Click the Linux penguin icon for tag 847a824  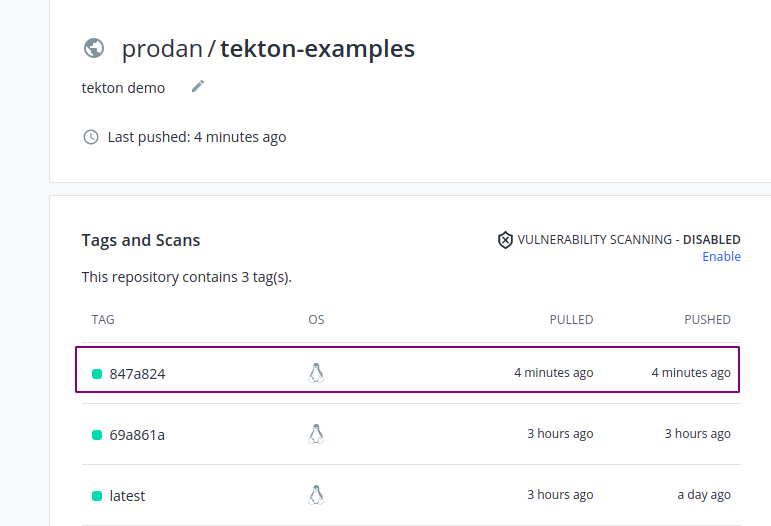click(316, 373)
